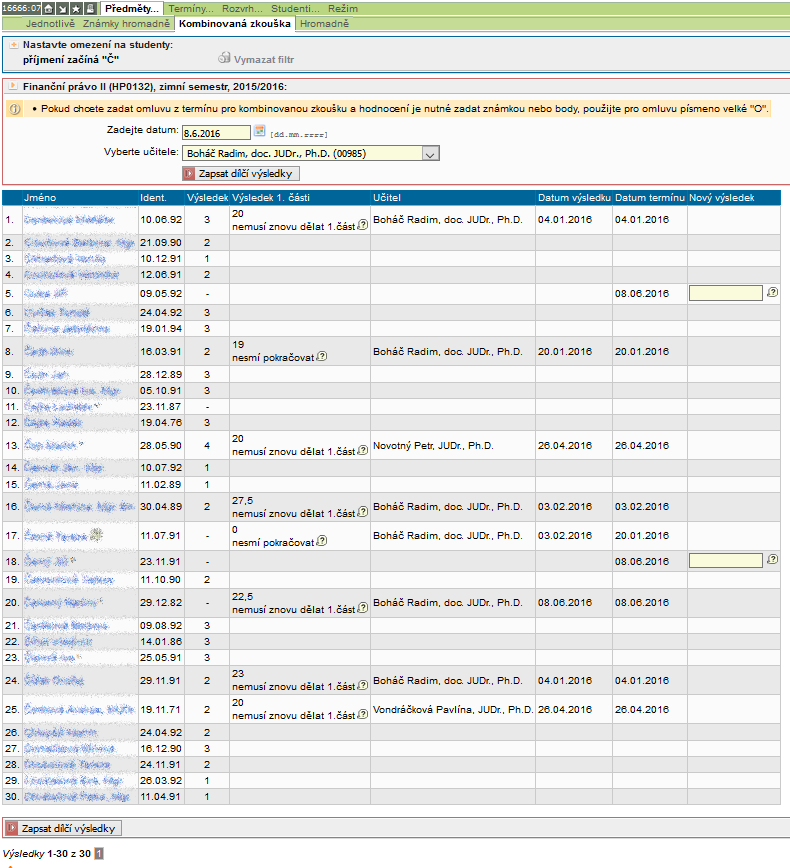Click the home icon in top toolbar
This screenshot has width=790, height=868.
49,8
